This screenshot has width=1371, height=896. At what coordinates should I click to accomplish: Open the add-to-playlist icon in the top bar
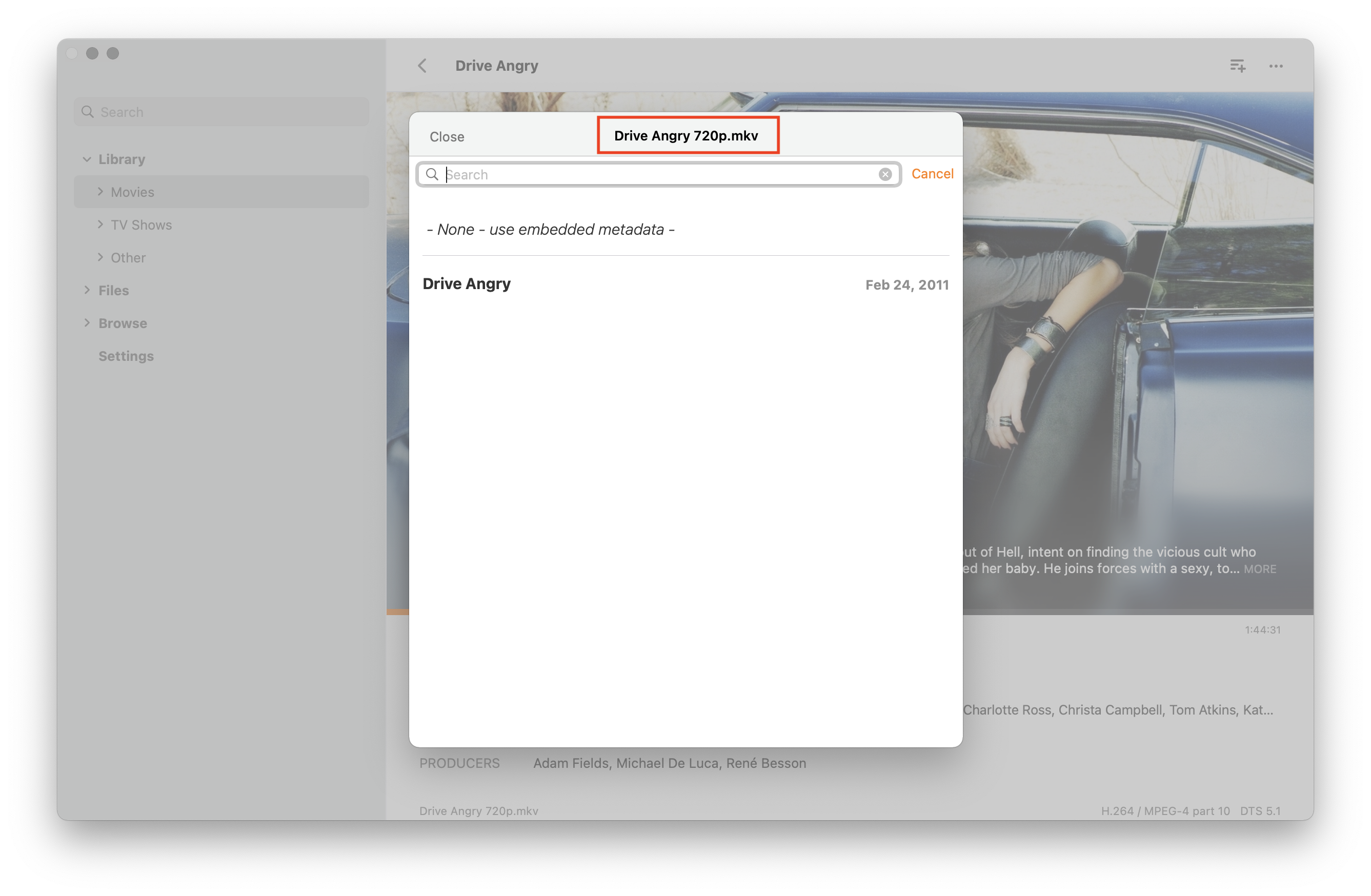[1237, 66]
